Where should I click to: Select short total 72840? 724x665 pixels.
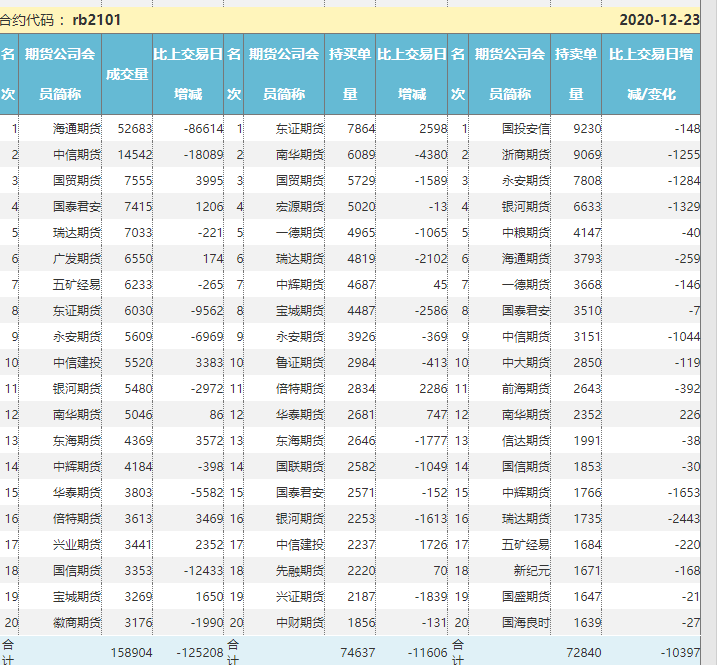coord(584,653)
